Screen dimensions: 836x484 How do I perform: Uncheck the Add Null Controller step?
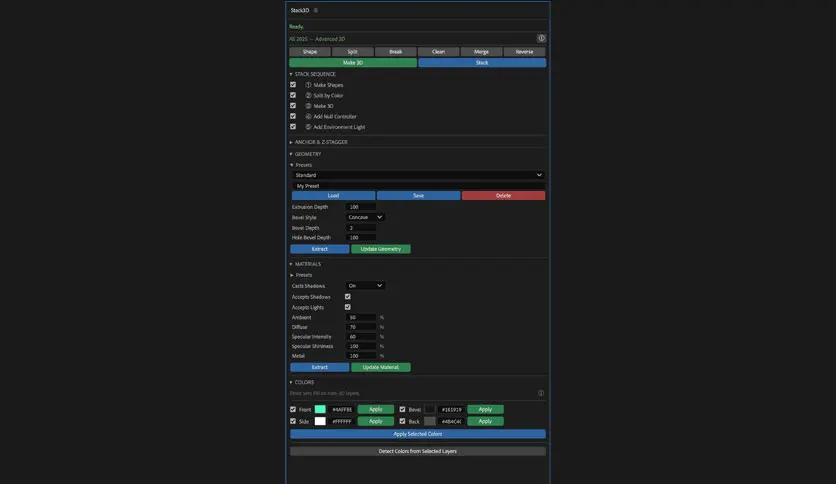click(x=293, y=116)
